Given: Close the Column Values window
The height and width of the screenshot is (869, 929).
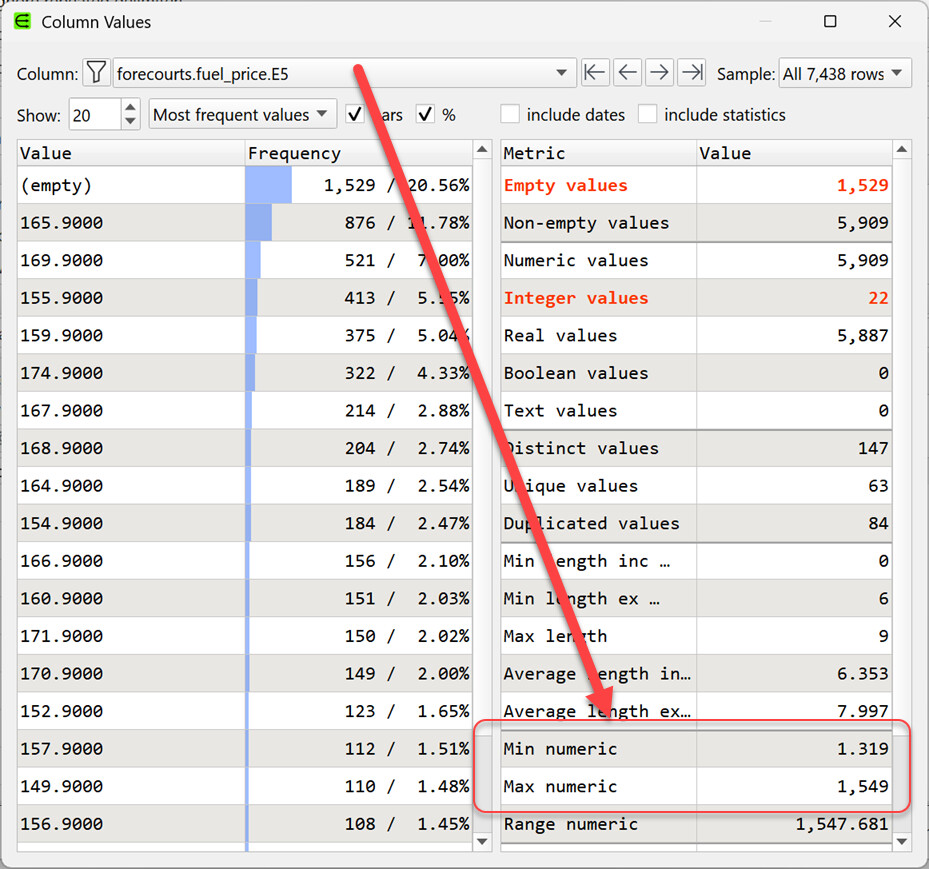Looking at the screenshot, I should tap(895, 21).
